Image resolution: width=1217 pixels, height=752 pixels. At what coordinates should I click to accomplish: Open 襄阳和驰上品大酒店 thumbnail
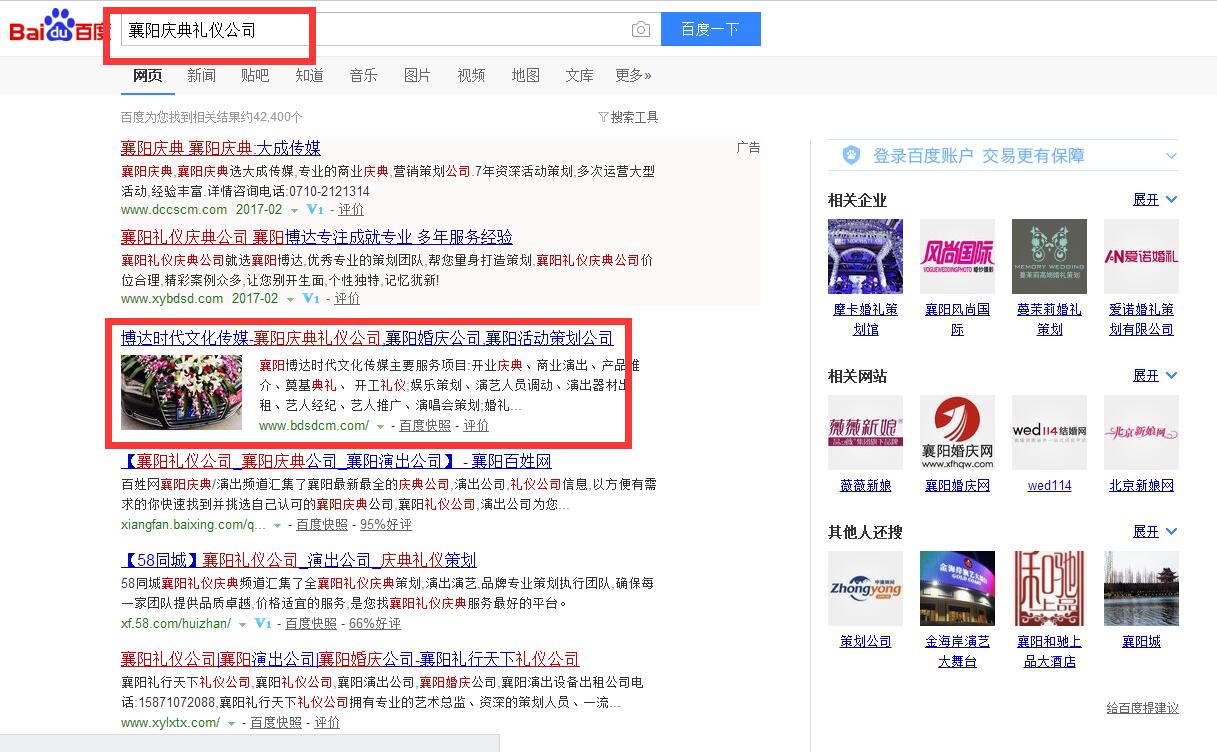1049,588
